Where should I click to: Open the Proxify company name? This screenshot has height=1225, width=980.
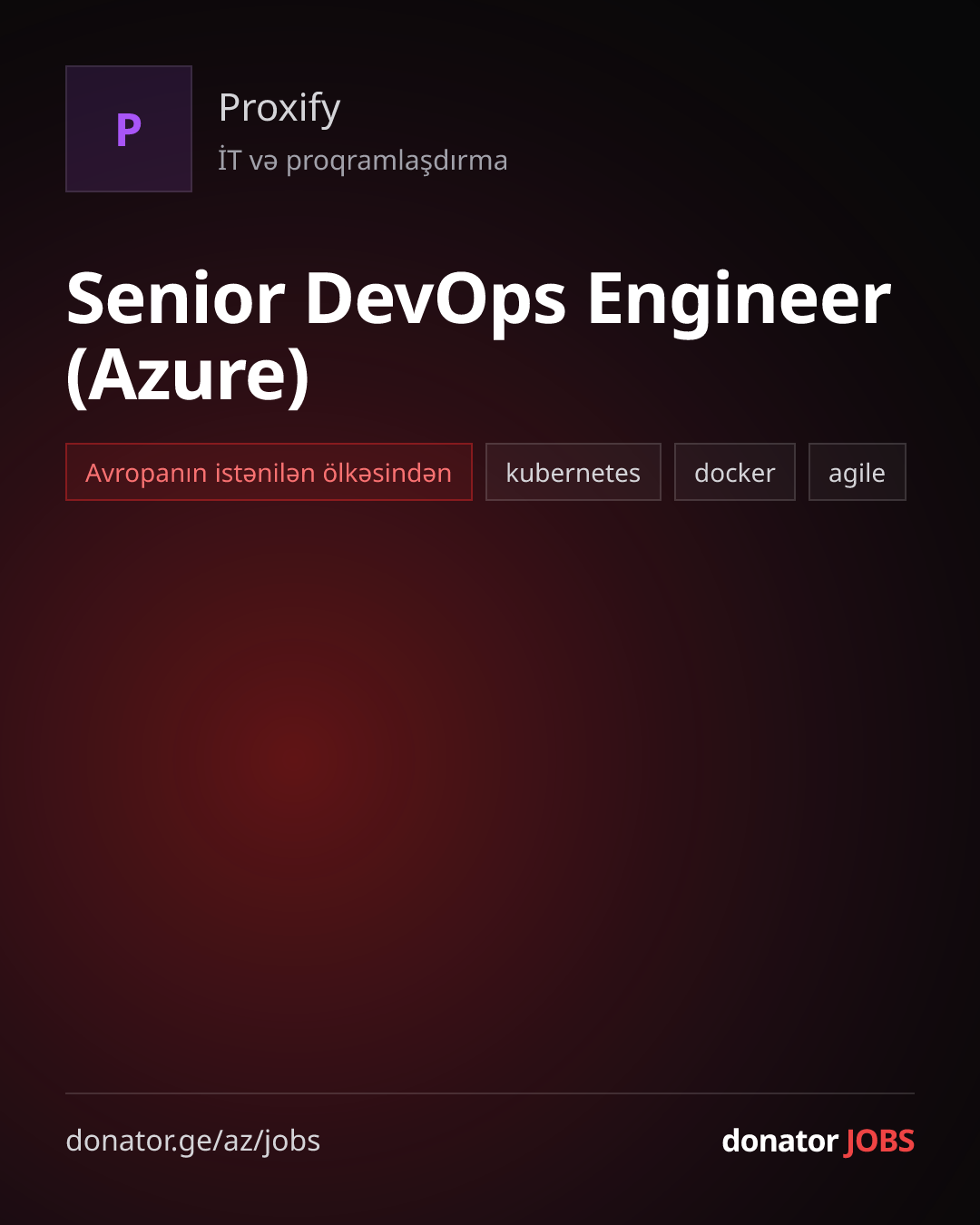279,108
